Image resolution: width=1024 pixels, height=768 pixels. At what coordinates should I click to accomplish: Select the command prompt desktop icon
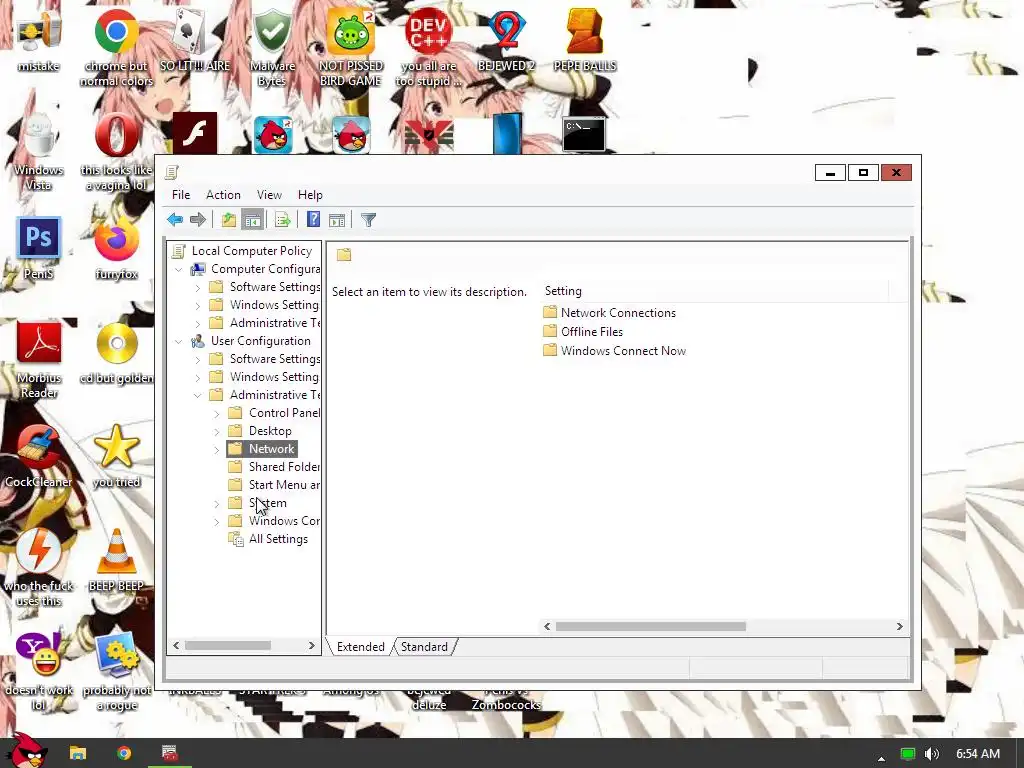584,135
